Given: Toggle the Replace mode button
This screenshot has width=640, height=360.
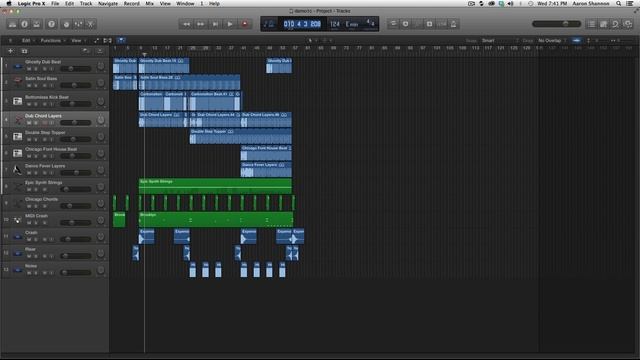Looking at the screenshot, I should tap(405, 24).
